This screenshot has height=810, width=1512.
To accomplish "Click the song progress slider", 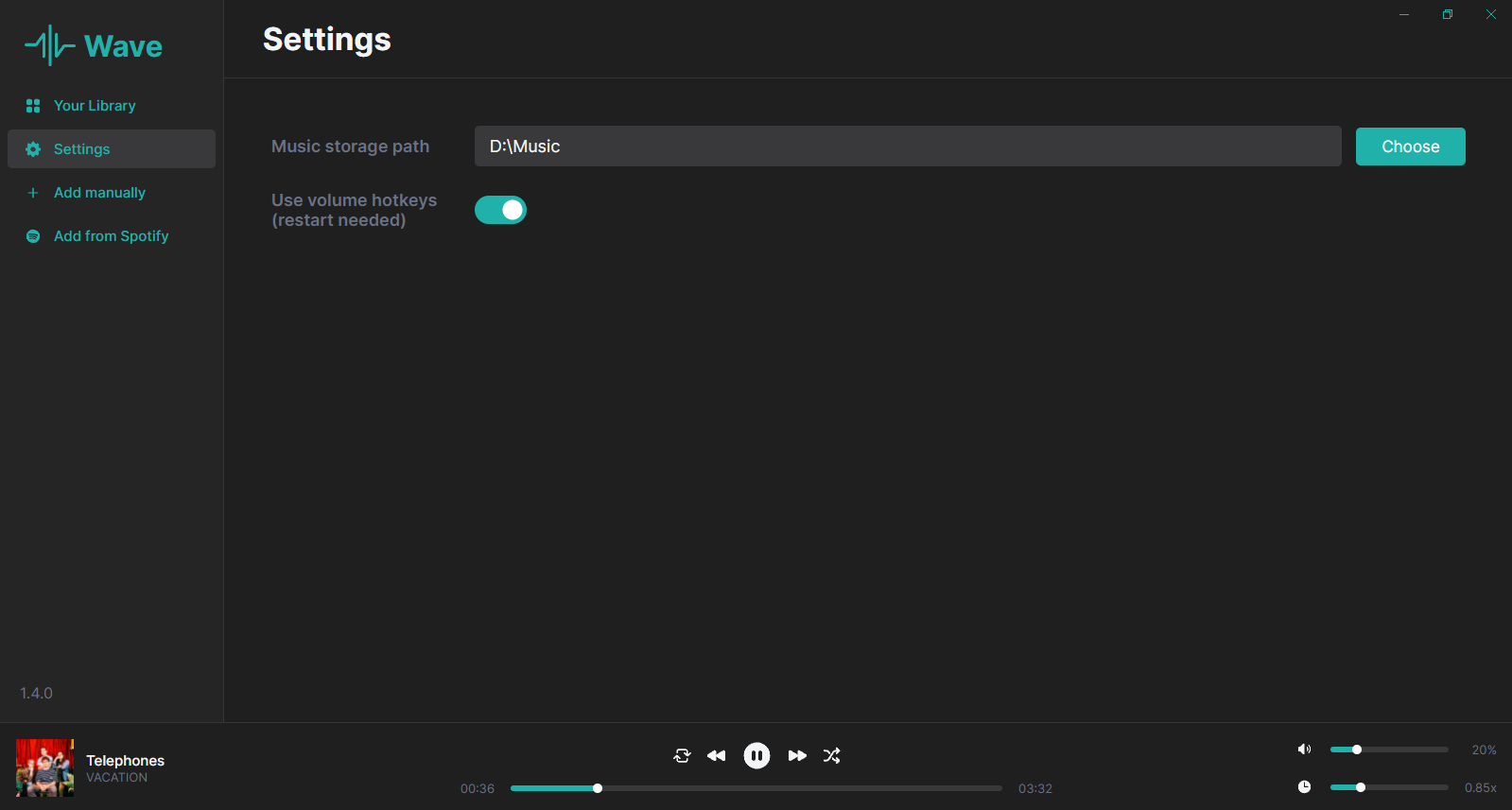I will pos(756,788).
